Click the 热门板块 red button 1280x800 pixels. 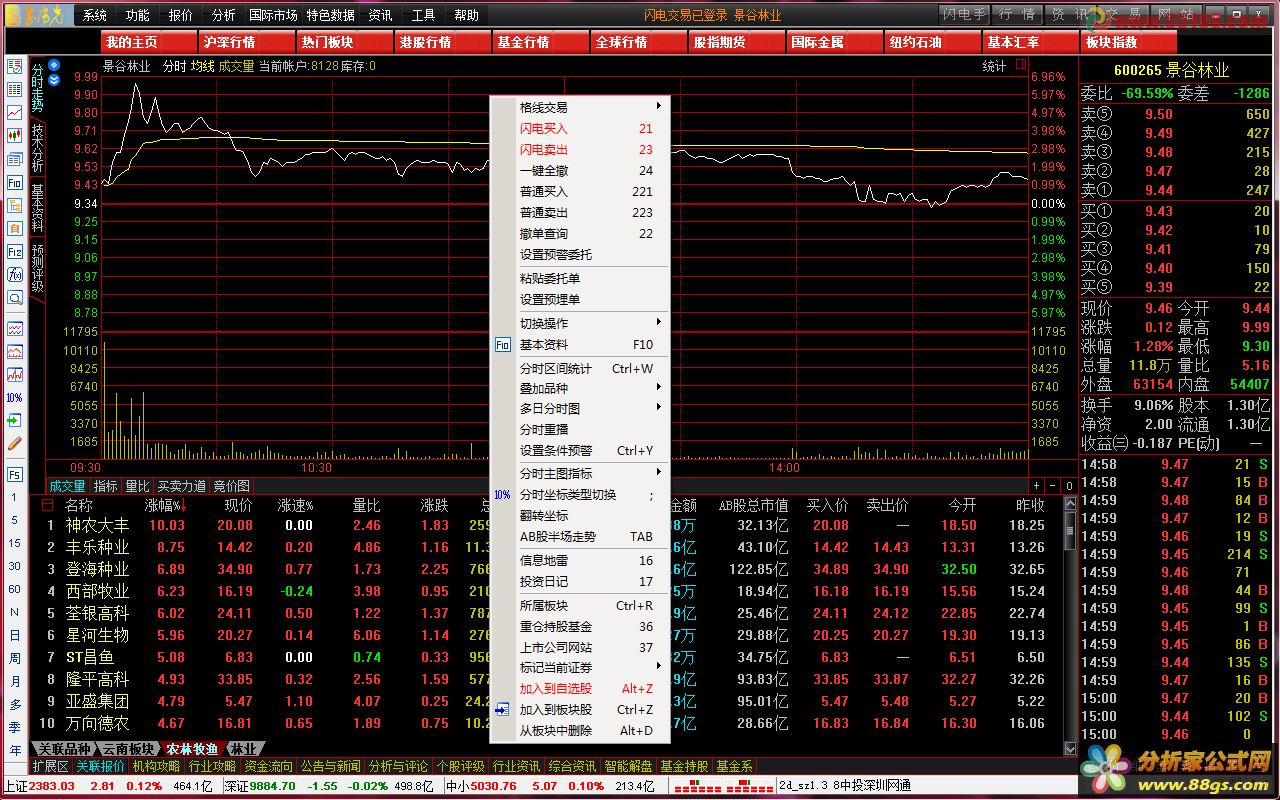345,42
